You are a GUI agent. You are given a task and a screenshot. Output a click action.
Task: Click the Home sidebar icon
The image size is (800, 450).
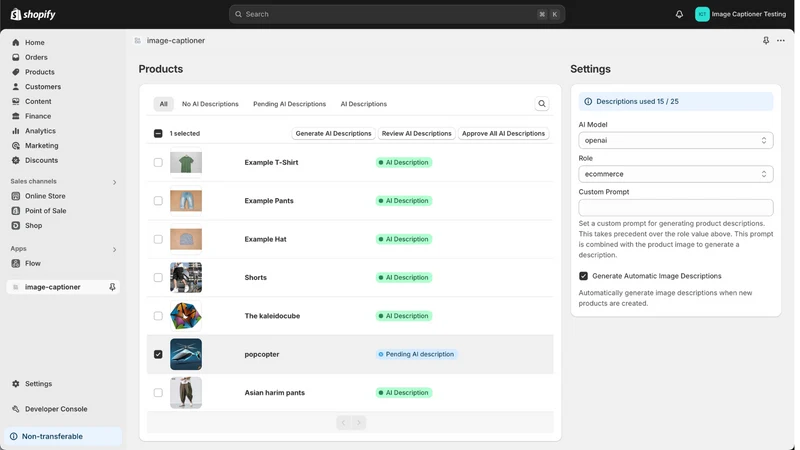click(x=16, y=42)
